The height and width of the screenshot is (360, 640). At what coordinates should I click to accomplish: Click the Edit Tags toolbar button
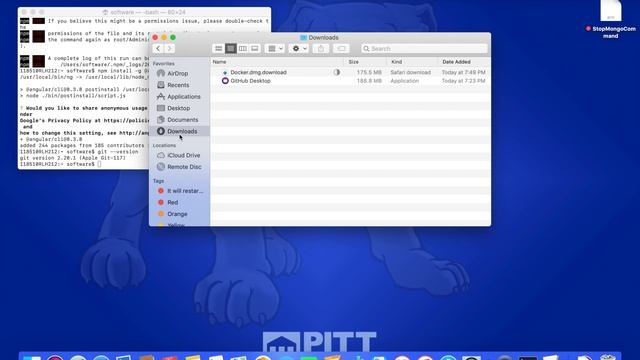341,49
